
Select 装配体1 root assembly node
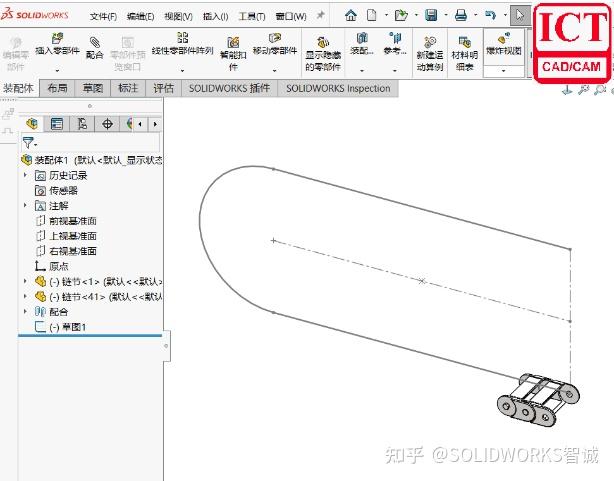click(x=92, y=160)
